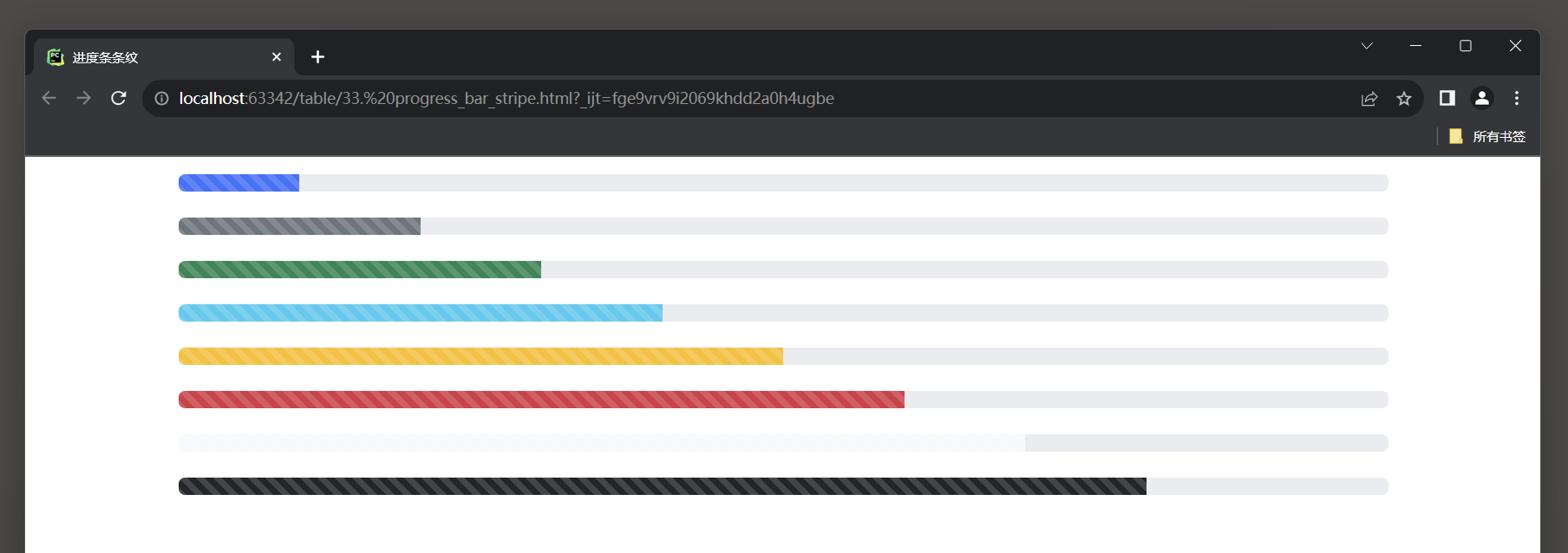This screenshot has width=1568, height=553.
Task: Go back to the previous page
Action: [x=49, y=98]
